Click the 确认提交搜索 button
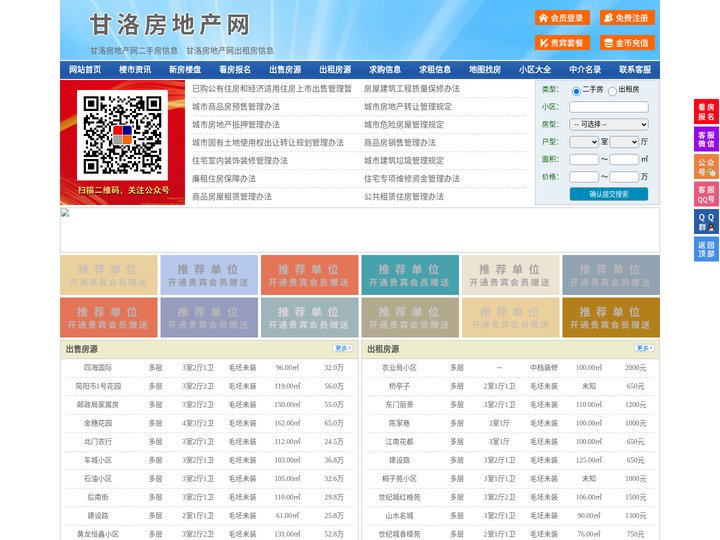 click(x=609, y=194)
